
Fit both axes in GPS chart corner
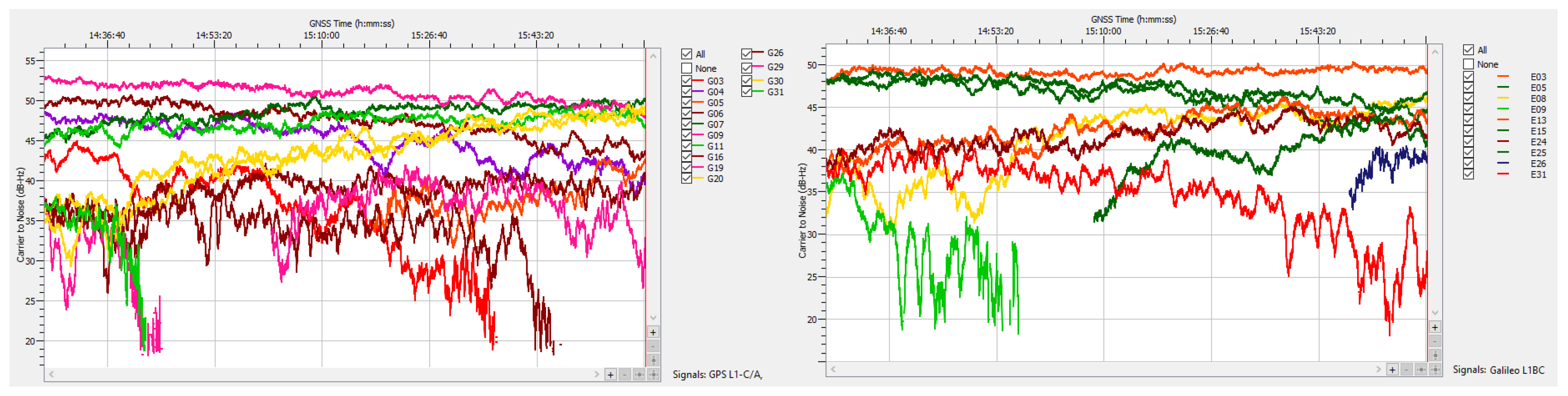pyautogui.click(x=653, y=375)
